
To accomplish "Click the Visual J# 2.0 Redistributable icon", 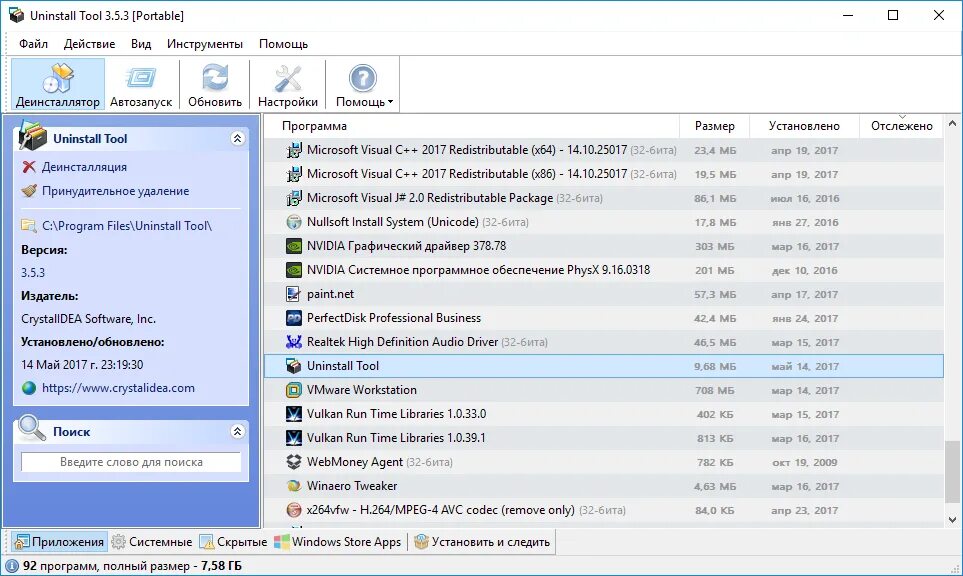I will coord(294,198).
